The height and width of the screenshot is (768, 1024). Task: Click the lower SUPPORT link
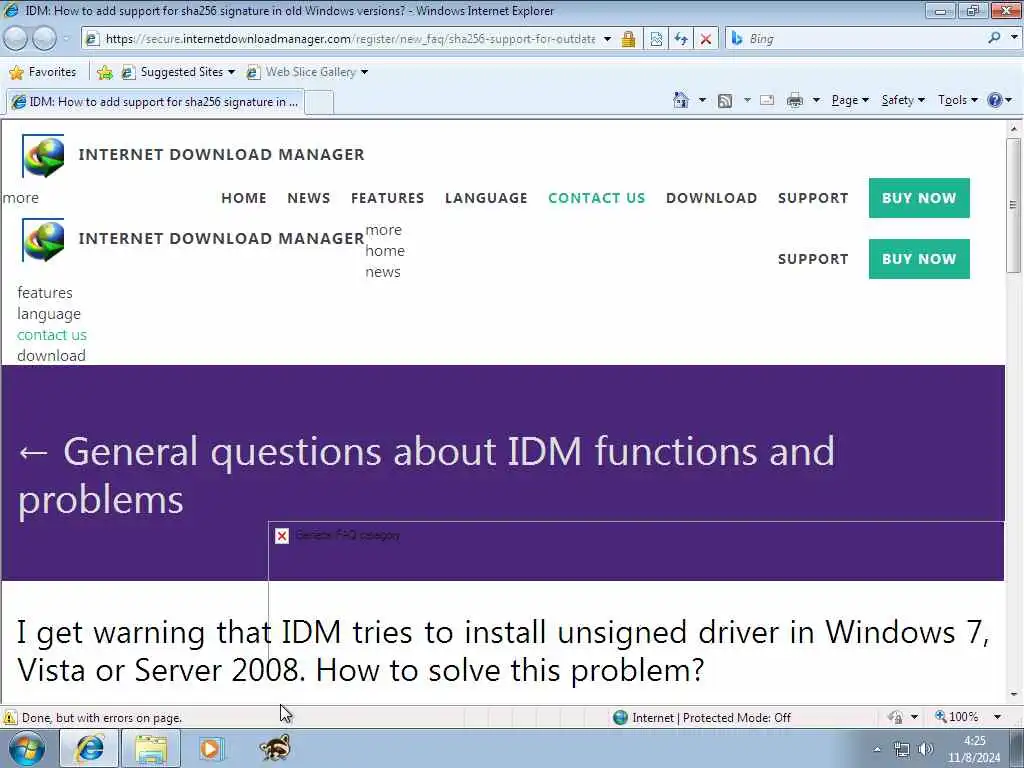(x=813, y=259)
